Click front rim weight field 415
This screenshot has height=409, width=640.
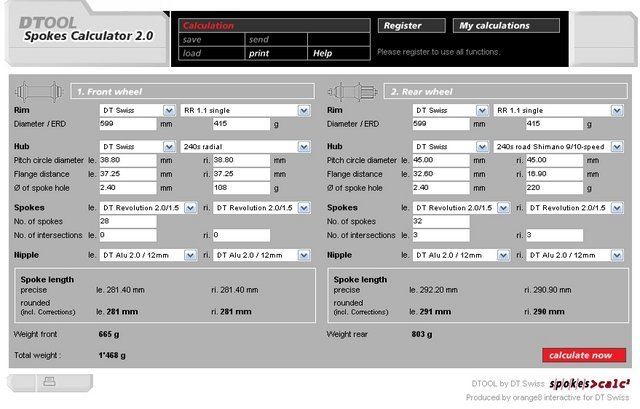click(x=241, y=124)
